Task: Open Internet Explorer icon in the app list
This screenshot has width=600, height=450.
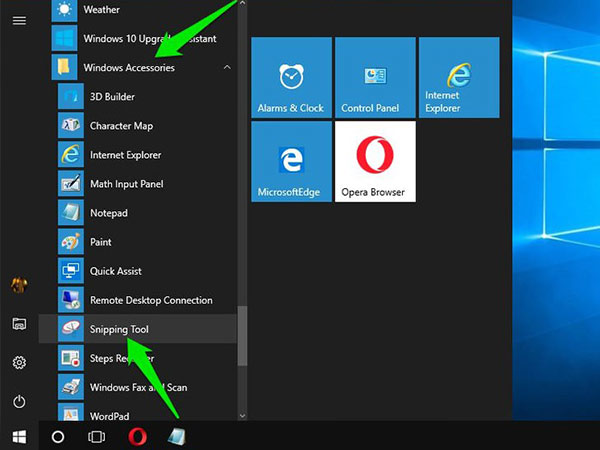Action: tap(71, 155)
